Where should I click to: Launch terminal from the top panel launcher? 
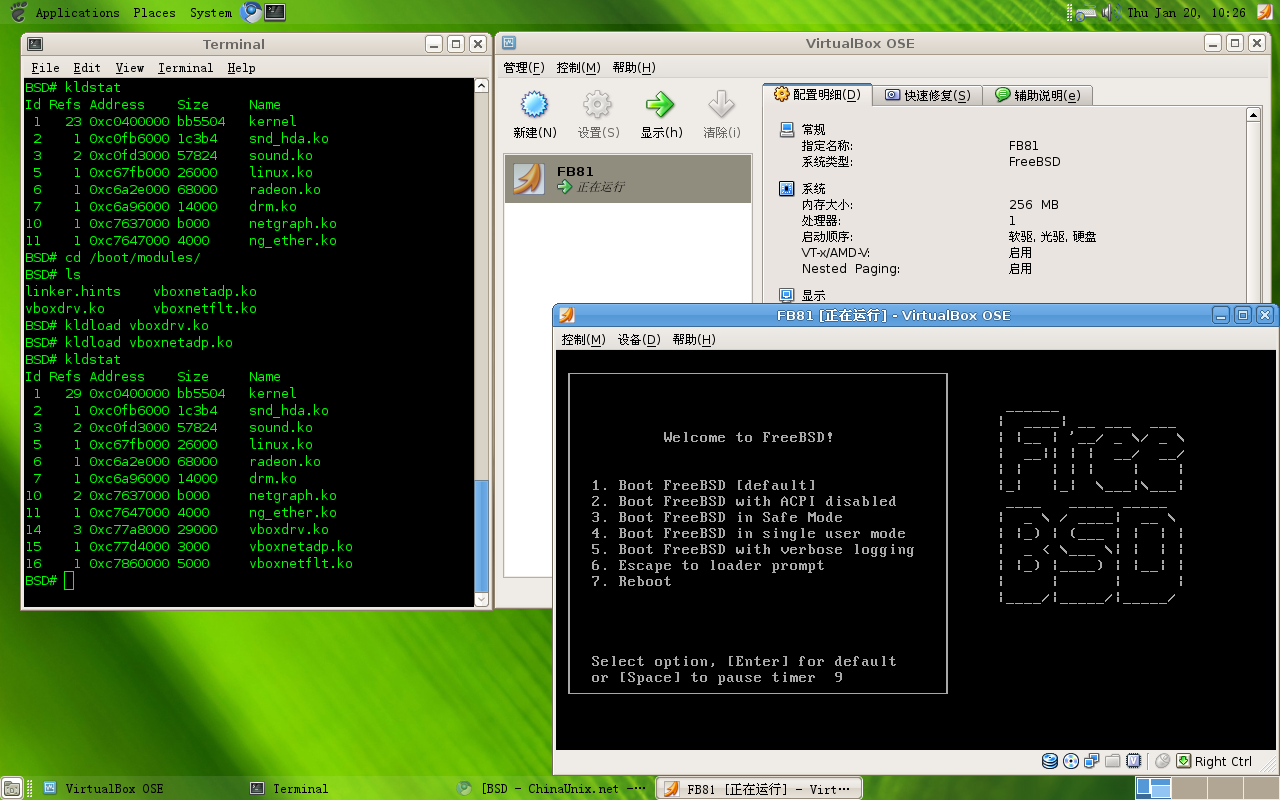275,12
